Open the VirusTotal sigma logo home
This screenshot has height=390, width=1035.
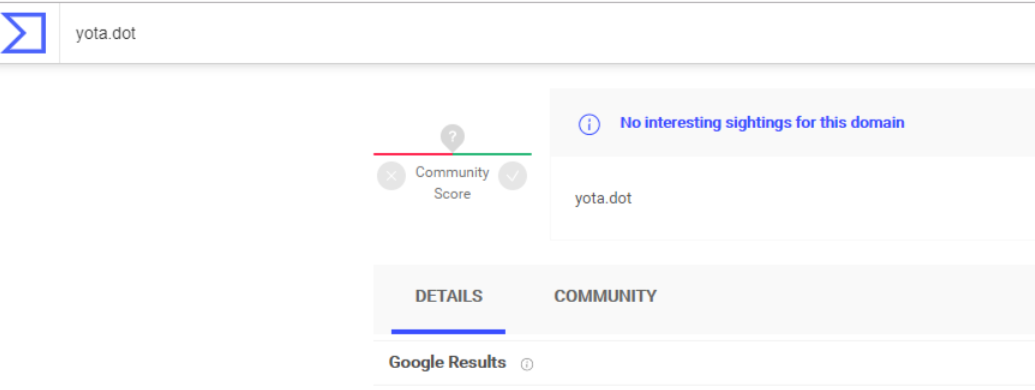coord(24,33)
